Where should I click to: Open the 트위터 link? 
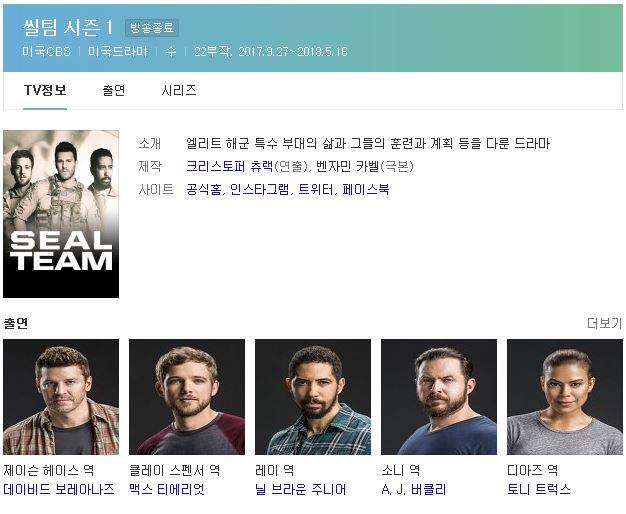(315, 189)
